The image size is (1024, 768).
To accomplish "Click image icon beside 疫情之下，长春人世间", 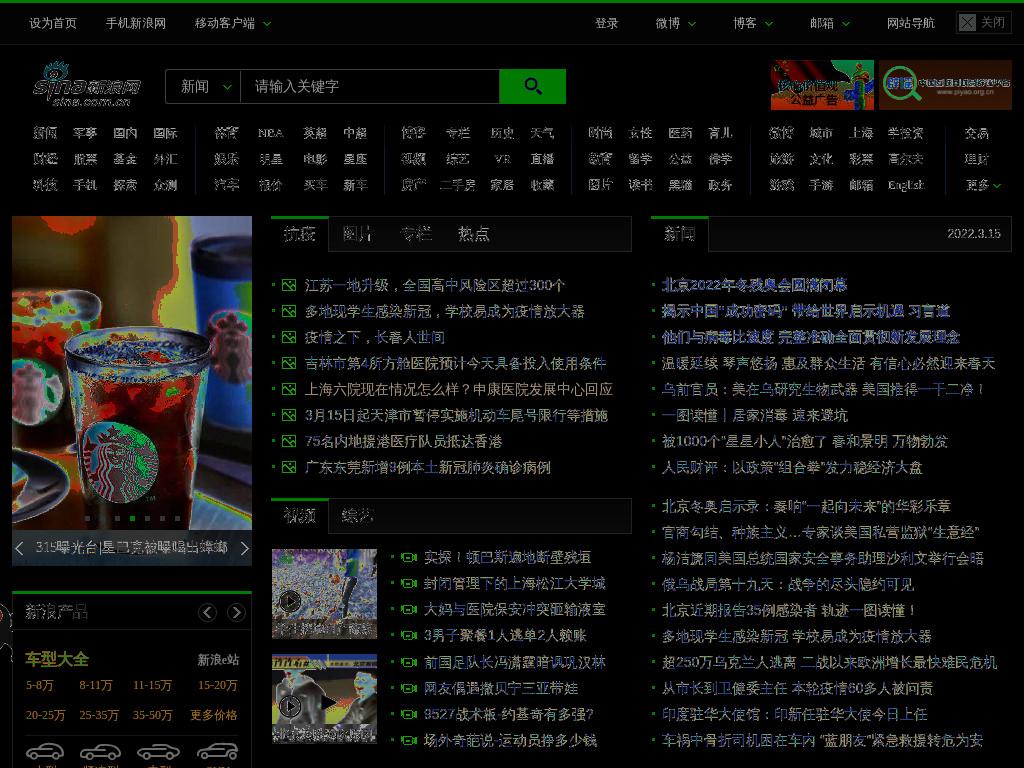I will tap(289, 338).
